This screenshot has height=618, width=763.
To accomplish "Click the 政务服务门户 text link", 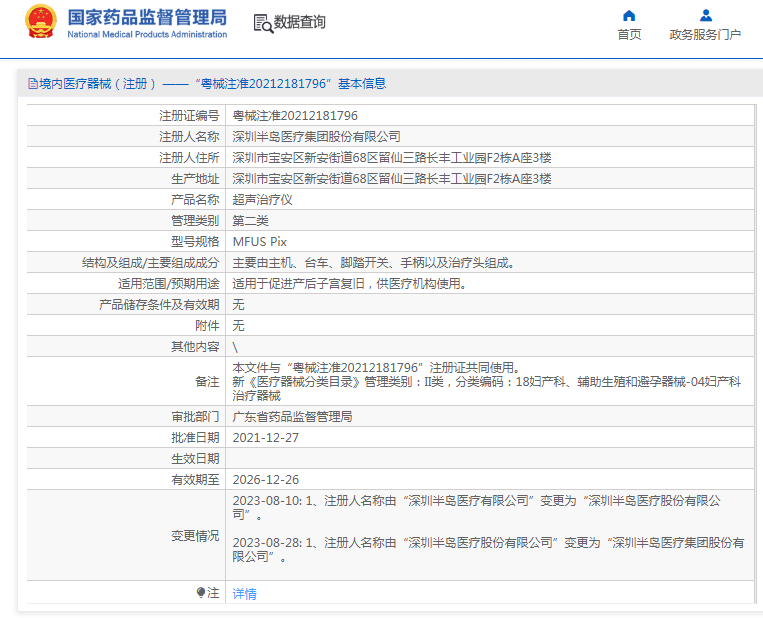I will pyautogui.click(x=705, y=35).
